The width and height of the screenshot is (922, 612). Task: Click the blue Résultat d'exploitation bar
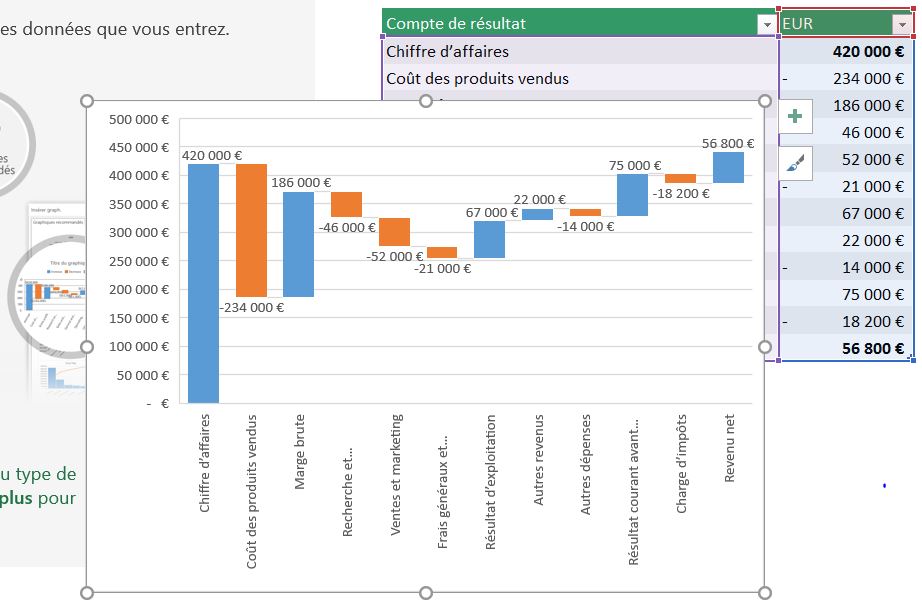tap(489, 239)
